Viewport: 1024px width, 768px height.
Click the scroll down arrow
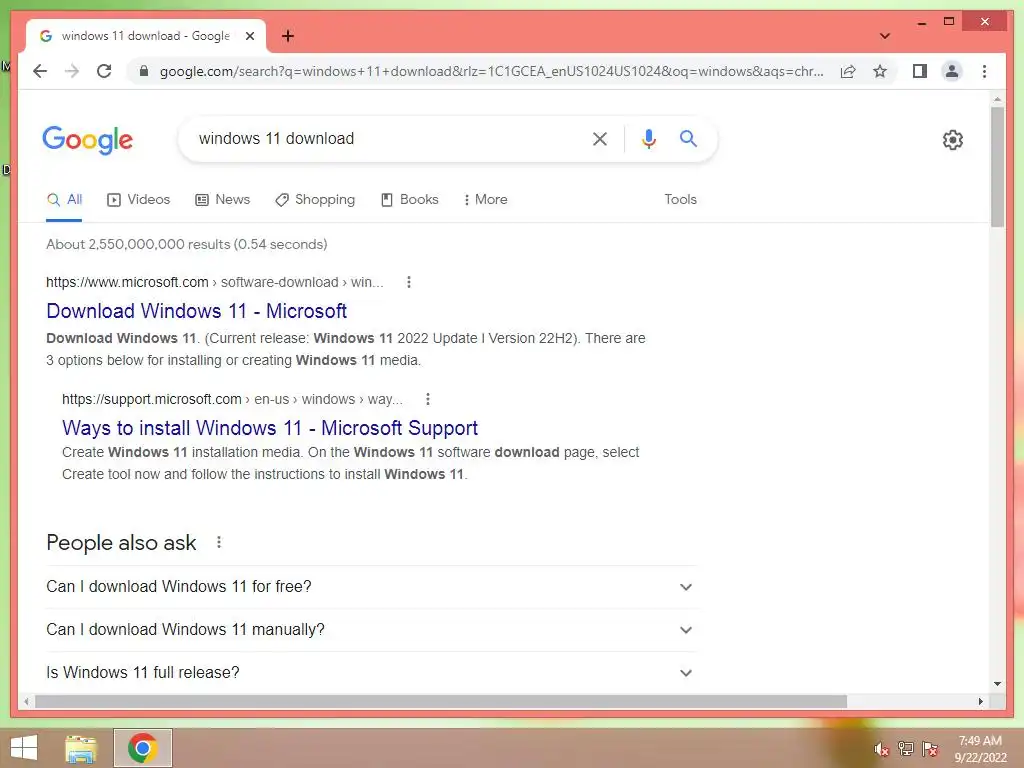click(x=997, y=684)
